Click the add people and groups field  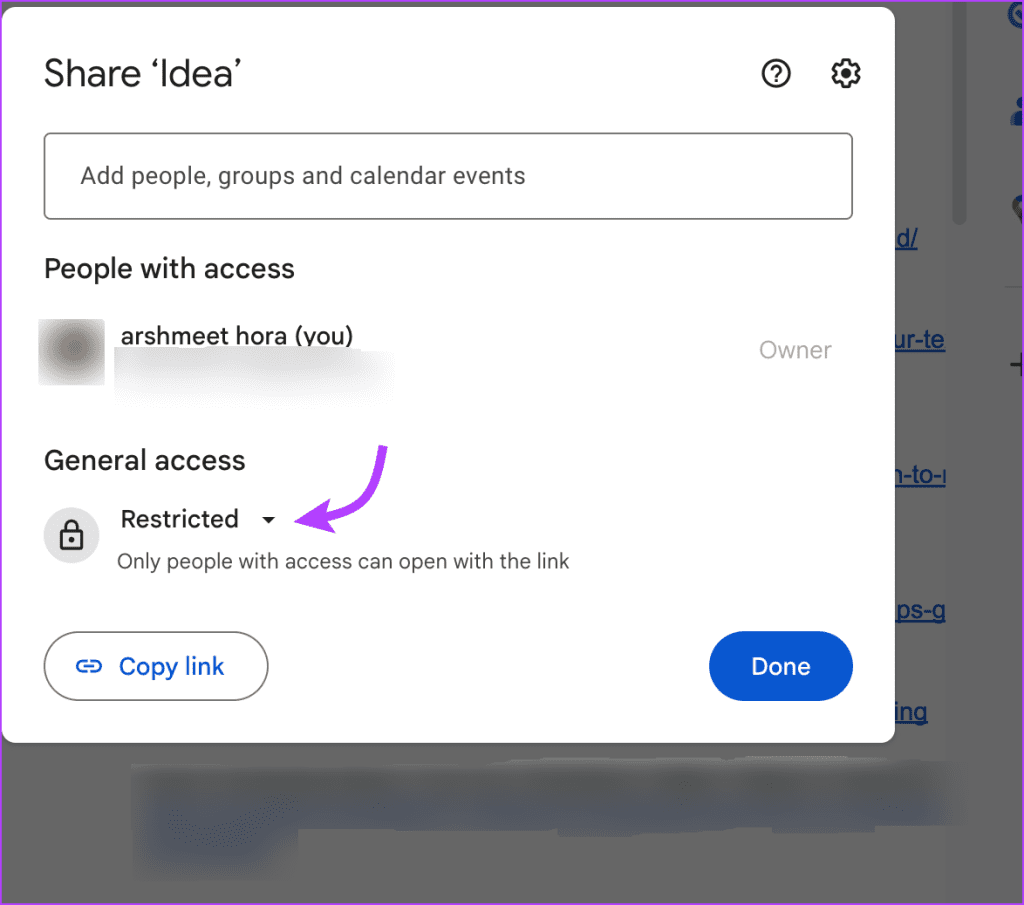pyautogui.click(x=447, y=176)
